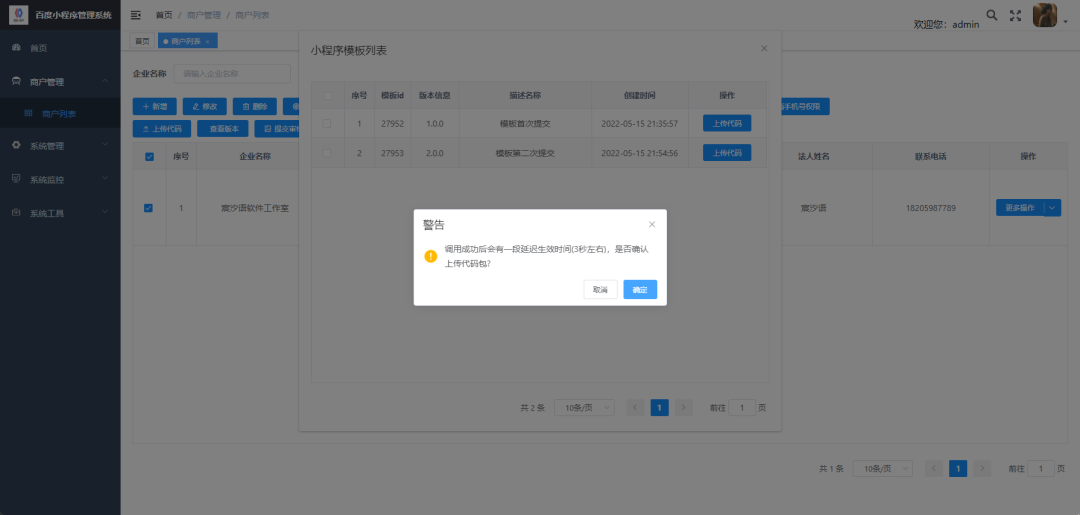Click the 宸汐语软件工作室 company name cell

[254, 208]
